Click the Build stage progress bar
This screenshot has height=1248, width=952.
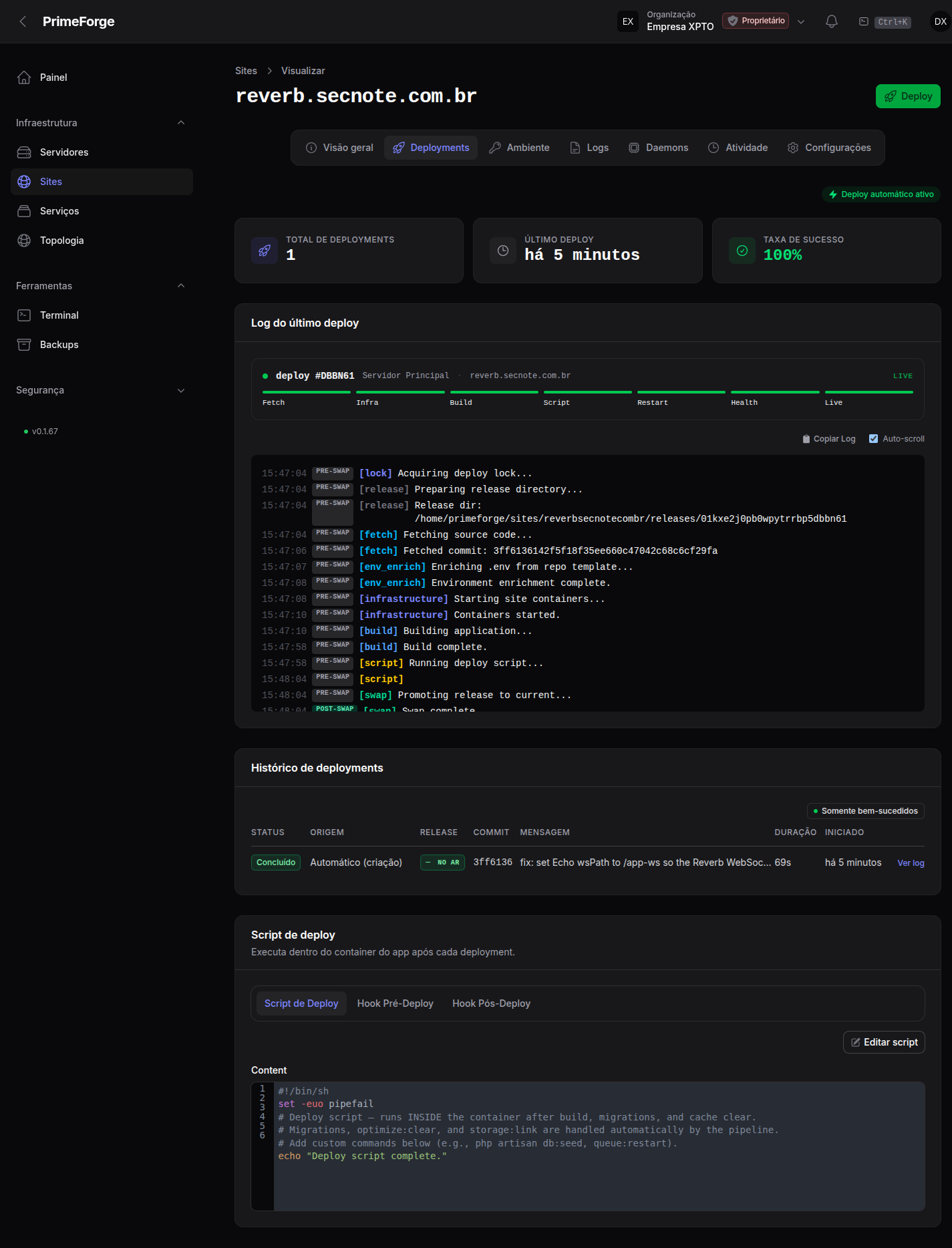click(x=494, y=392)
